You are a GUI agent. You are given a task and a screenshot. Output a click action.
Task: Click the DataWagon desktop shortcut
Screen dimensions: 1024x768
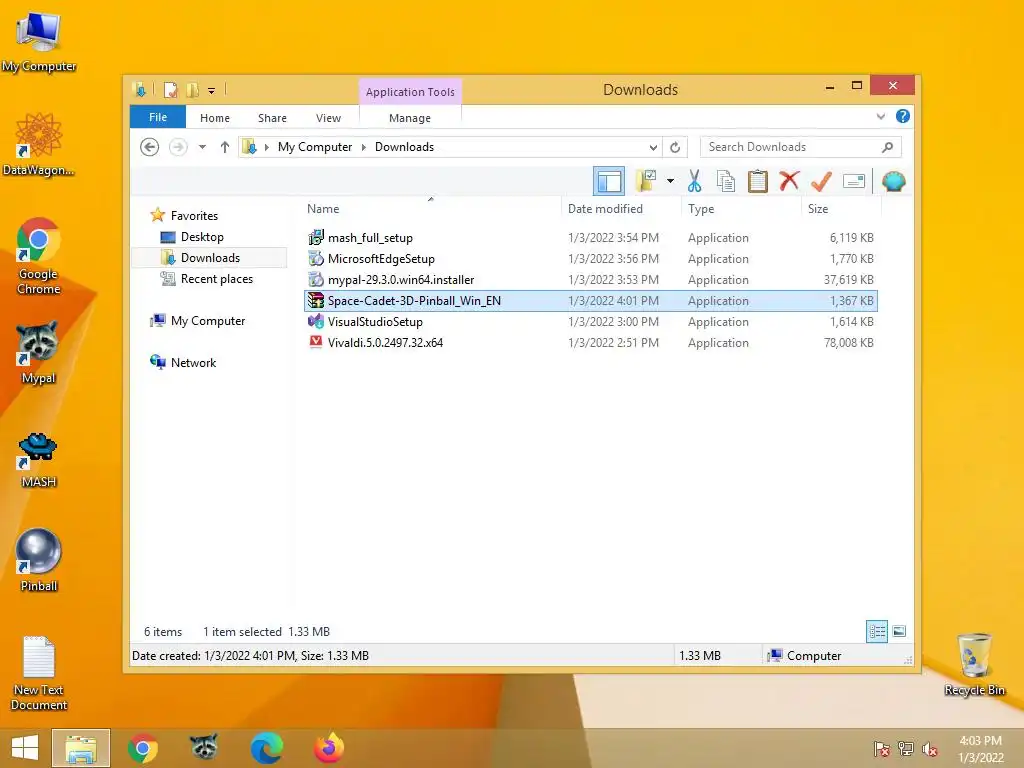click(x=39, y=144)
